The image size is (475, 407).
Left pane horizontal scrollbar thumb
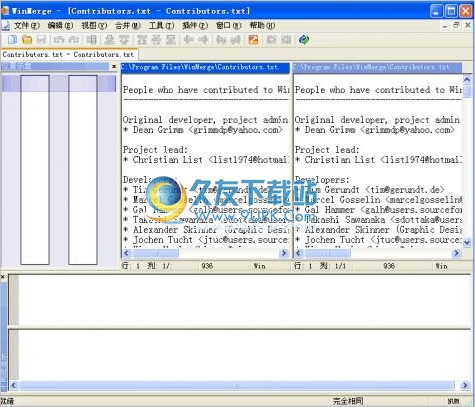pos(155,253)
